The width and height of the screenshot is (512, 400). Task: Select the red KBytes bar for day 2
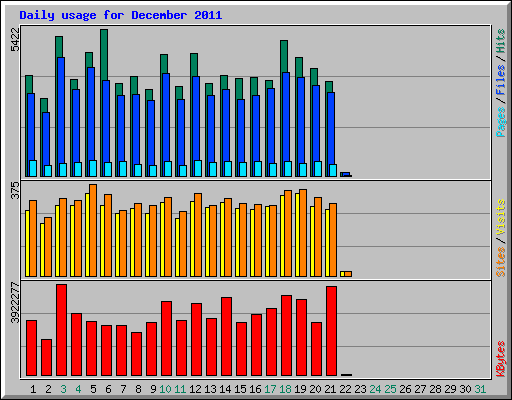click(46, 357)
